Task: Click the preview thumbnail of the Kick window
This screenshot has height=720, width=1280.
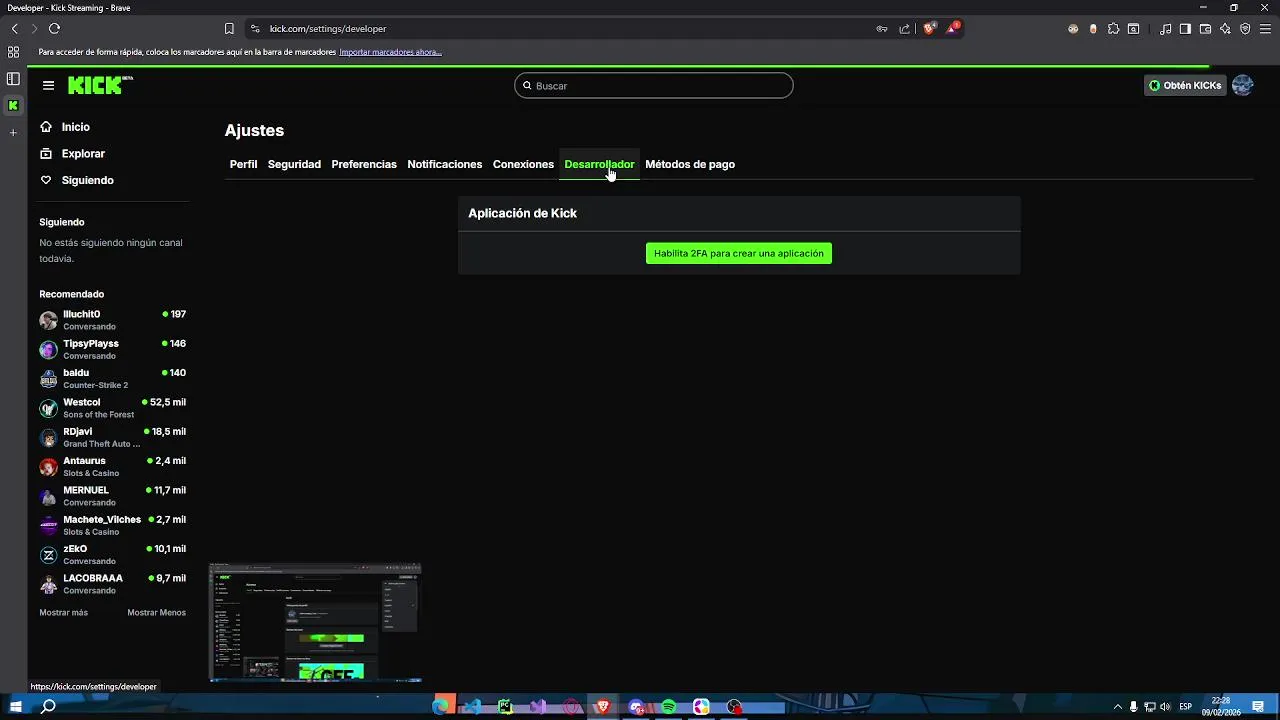Action: point(315,622)
